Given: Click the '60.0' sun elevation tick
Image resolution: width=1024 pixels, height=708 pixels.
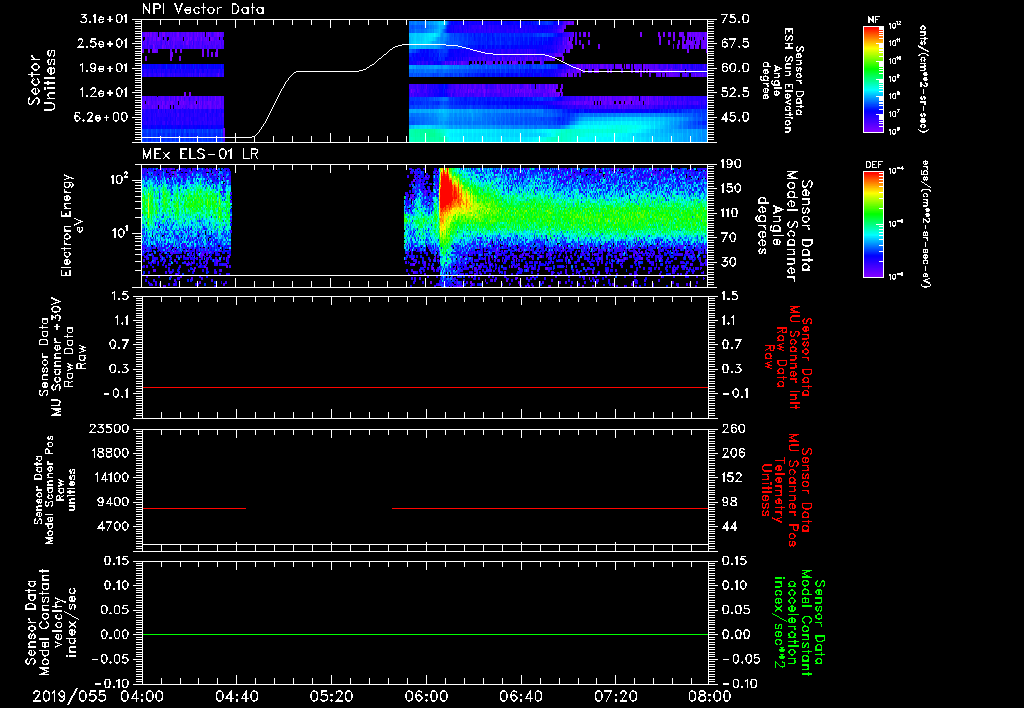Looking at the screenshot, I should point(735,68).
